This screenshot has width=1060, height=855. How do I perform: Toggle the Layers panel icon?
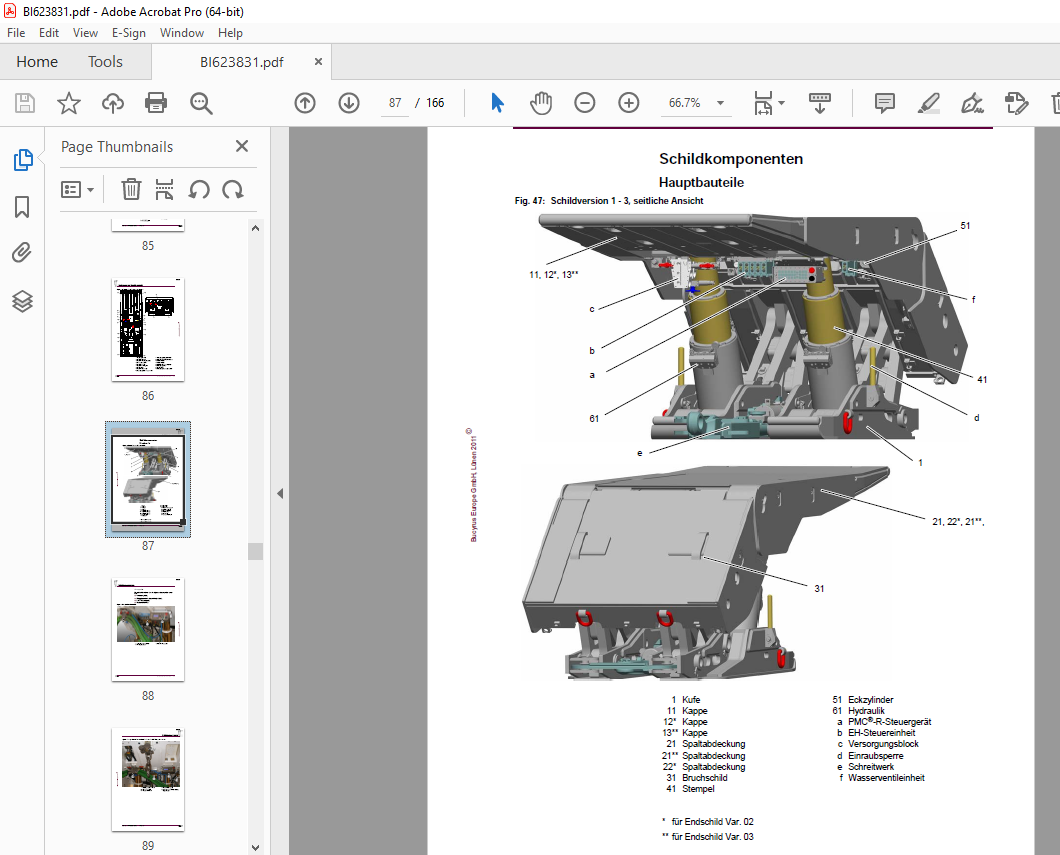point(22,301)
